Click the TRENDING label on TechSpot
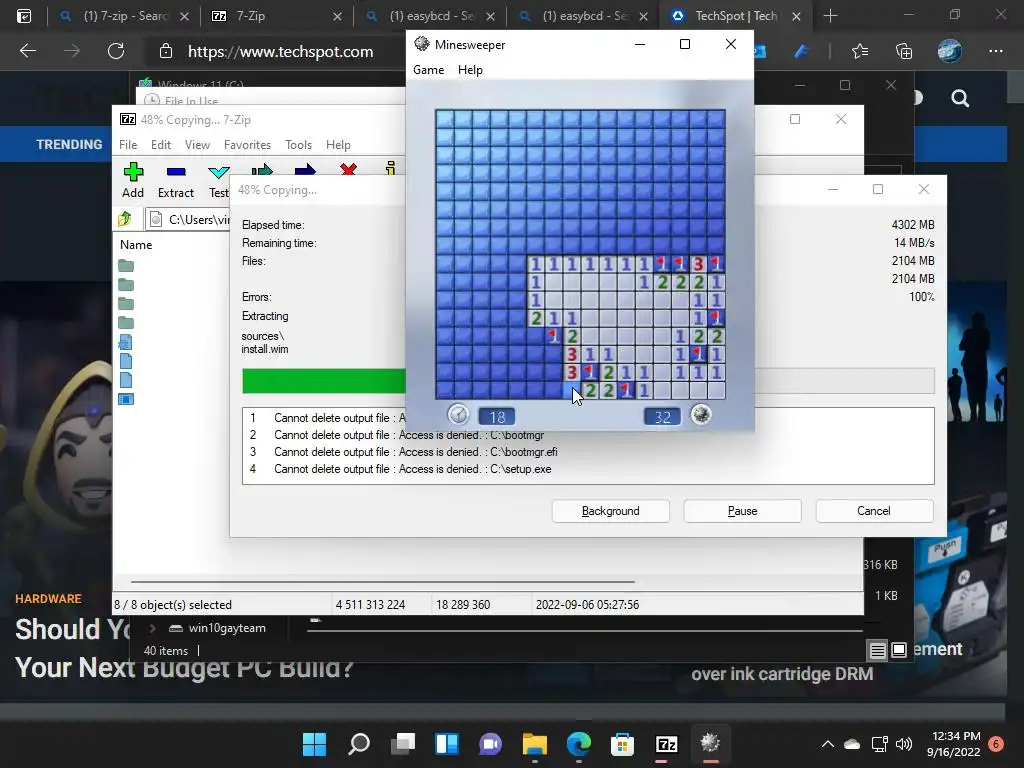Viewport: 1024px width, 768px height. (69, 144)
